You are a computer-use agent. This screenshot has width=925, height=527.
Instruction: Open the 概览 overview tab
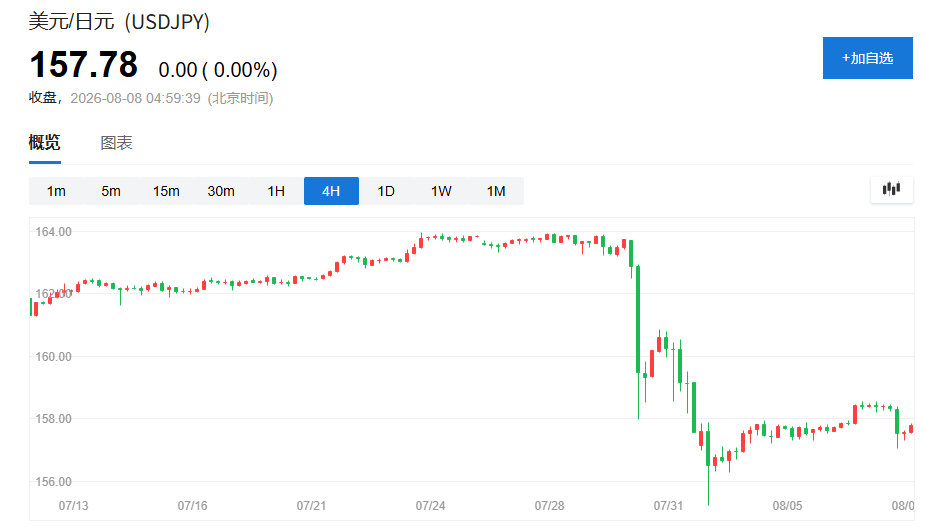tap(45, 142)
